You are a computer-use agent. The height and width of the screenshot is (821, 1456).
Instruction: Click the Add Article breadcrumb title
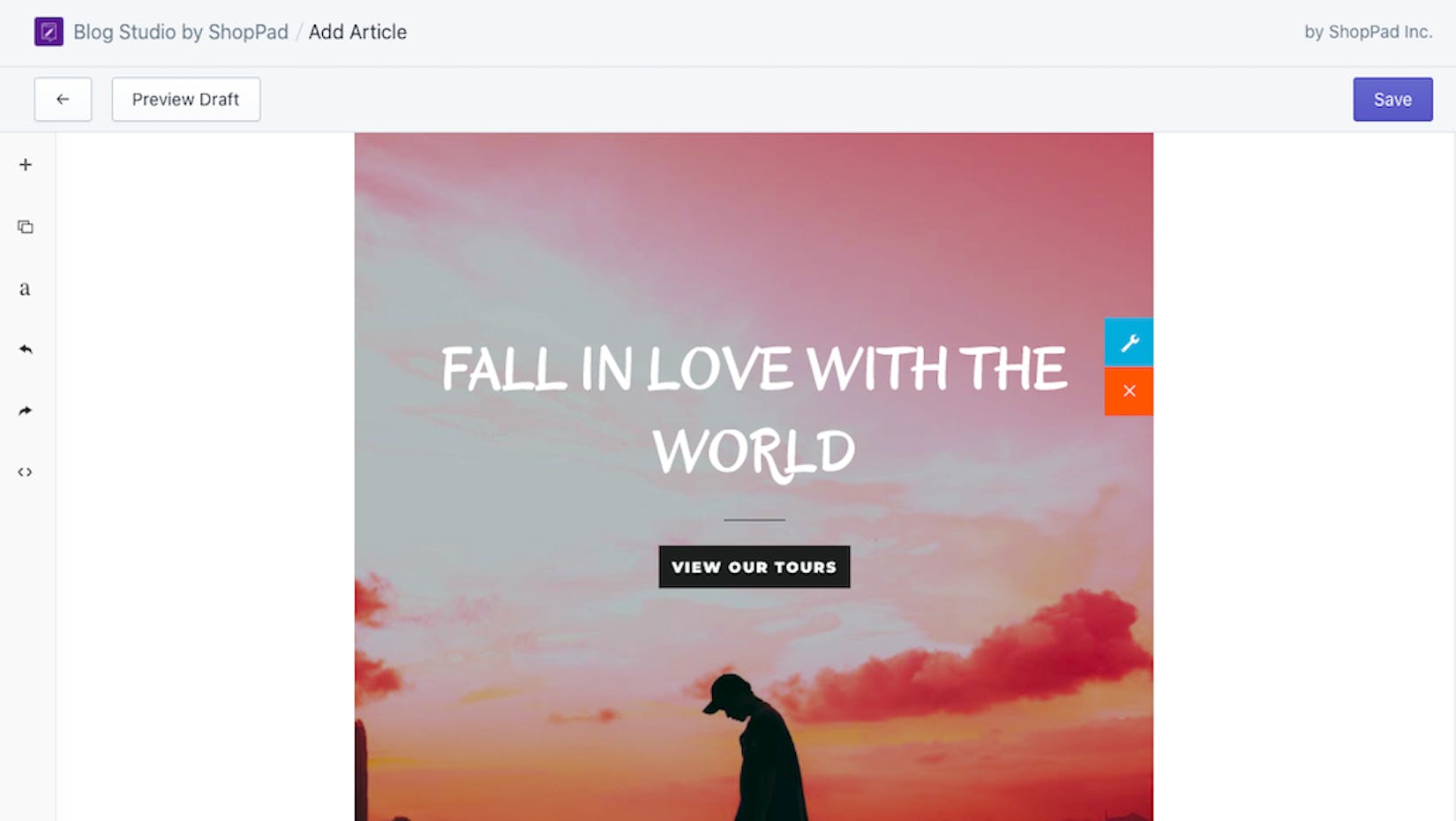coord(357,32)
